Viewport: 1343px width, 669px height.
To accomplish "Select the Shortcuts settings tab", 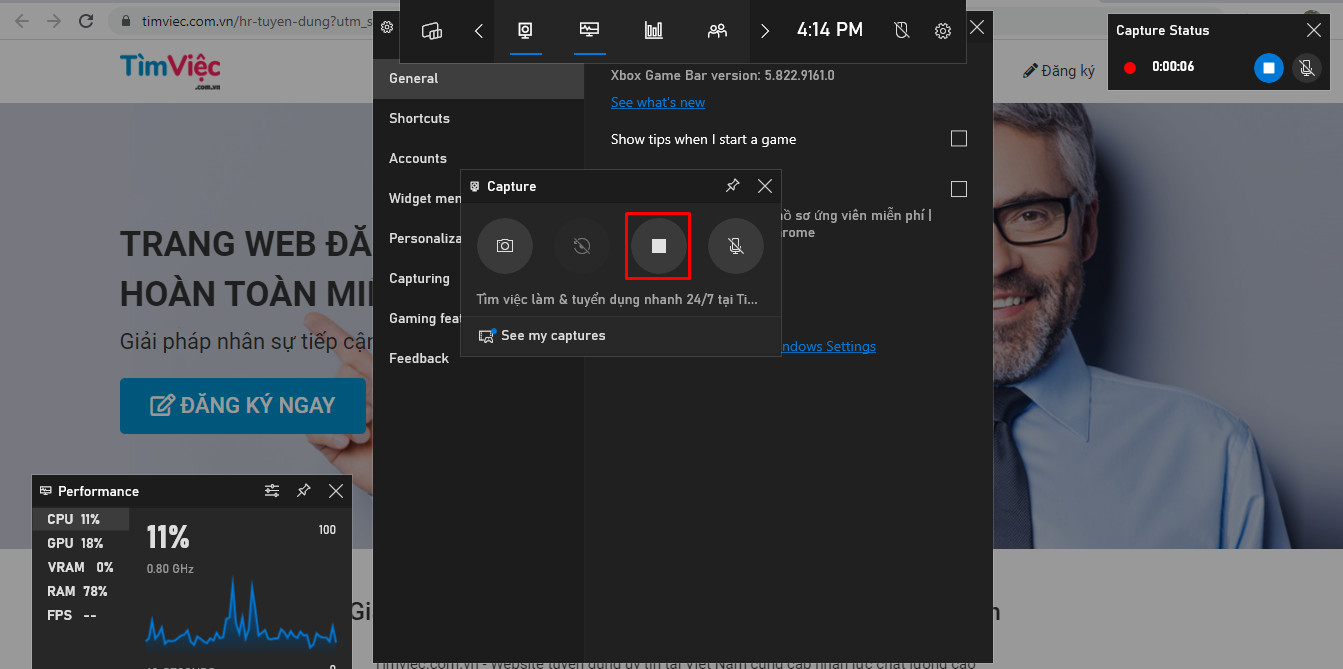I will click(419, 118).
